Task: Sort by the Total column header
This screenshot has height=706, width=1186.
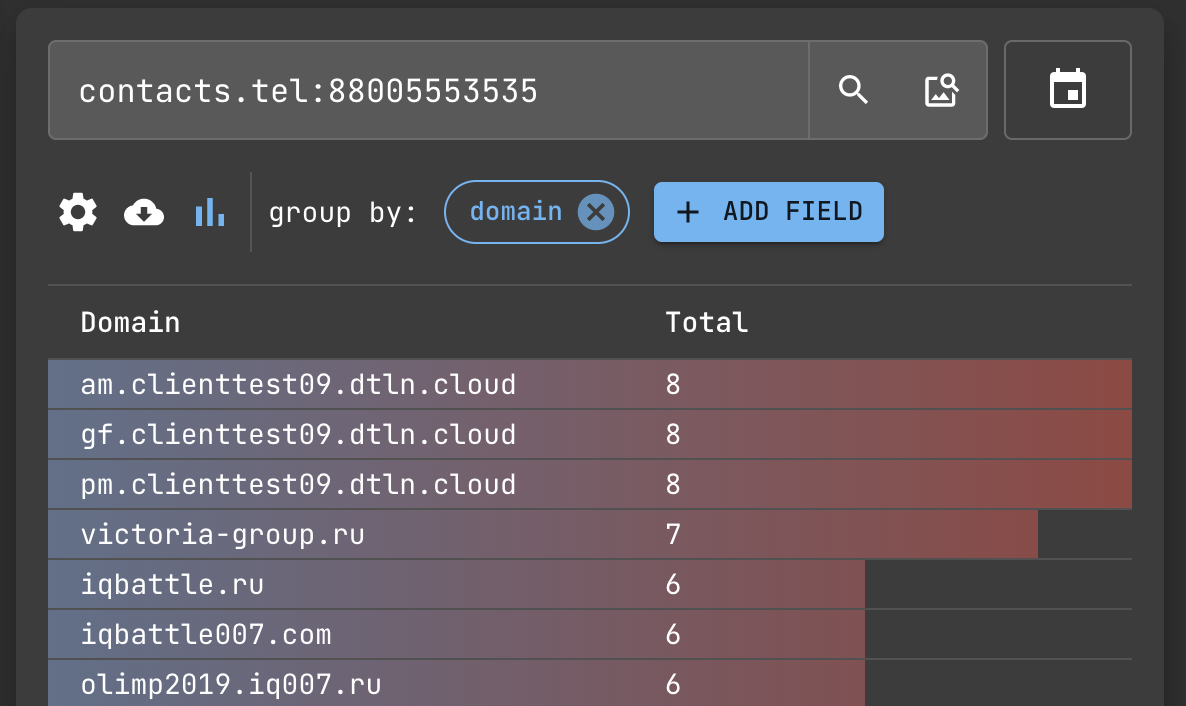Action: click(x=706, y=322)
